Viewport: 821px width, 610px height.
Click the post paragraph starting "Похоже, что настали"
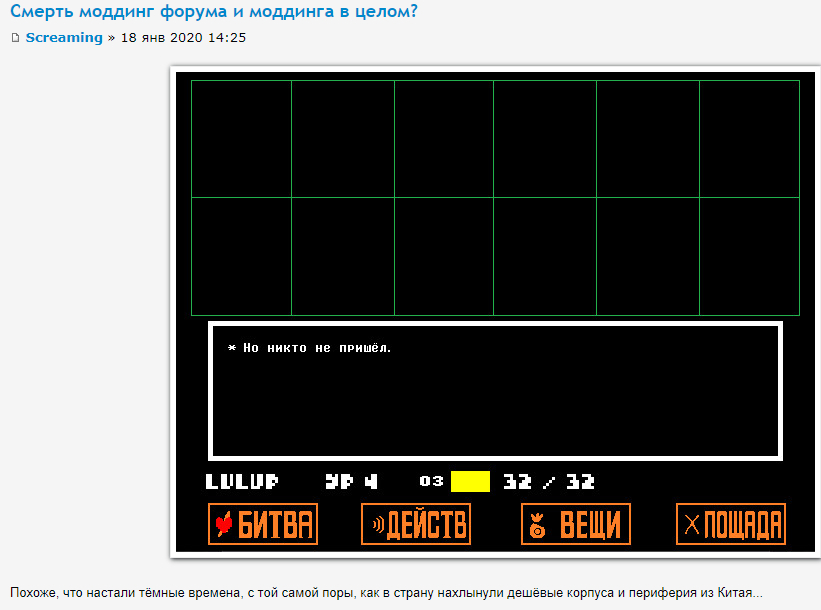point(386,593)
